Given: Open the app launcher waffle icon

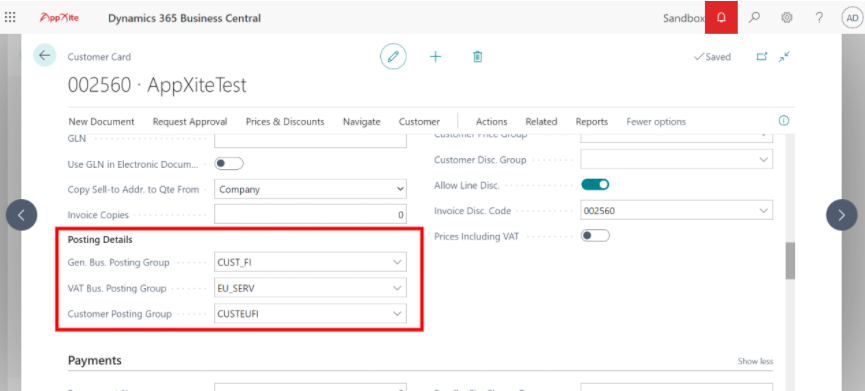Looking at the screenshot, I should pos(10,18).
